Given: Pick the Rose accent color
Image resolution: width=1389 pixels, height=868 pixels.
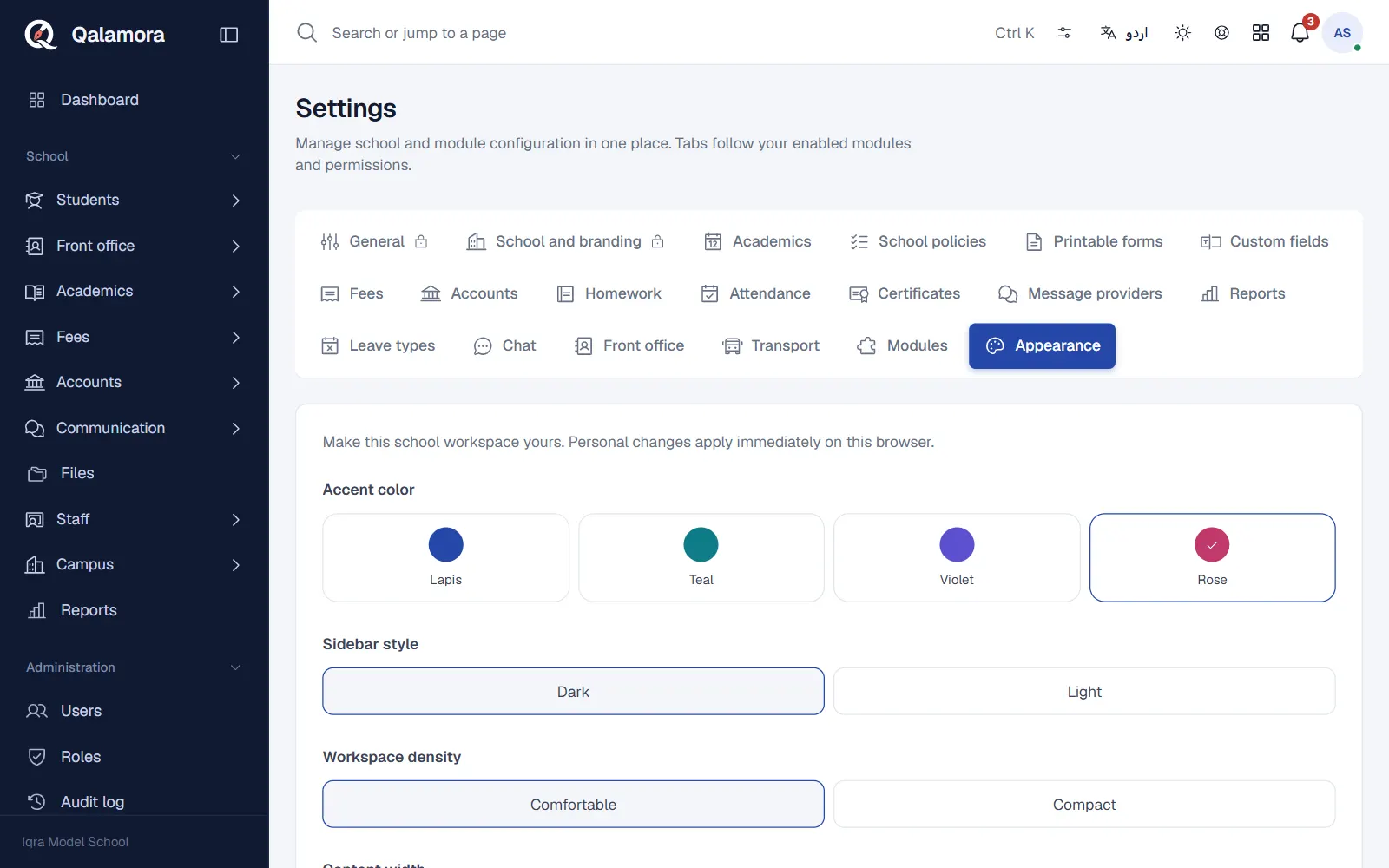Looking at the screenshot, I should click(1212, 557).
